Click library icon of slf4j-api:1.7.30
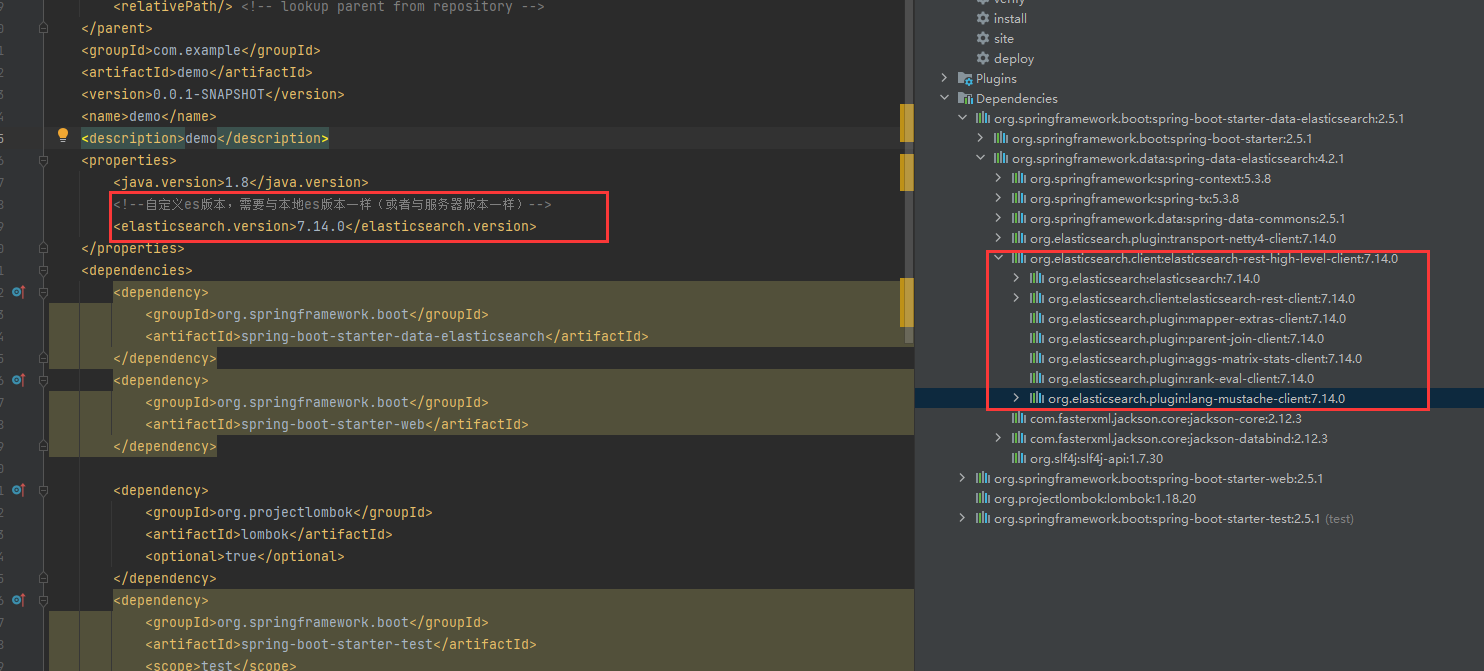 [1019, 458]
